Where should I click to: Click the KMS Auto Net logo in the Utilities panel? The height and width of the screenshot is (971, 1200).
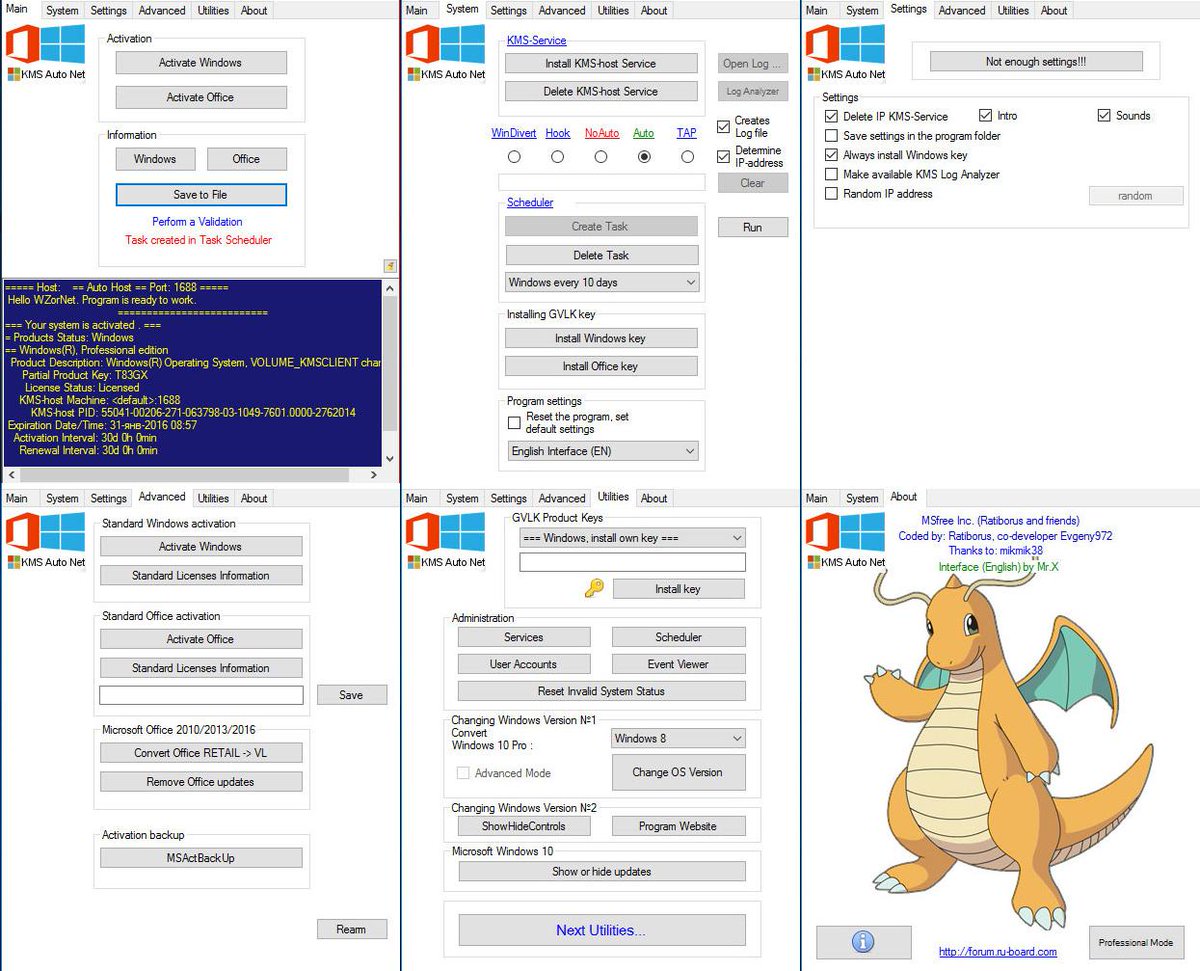(446, 540)
